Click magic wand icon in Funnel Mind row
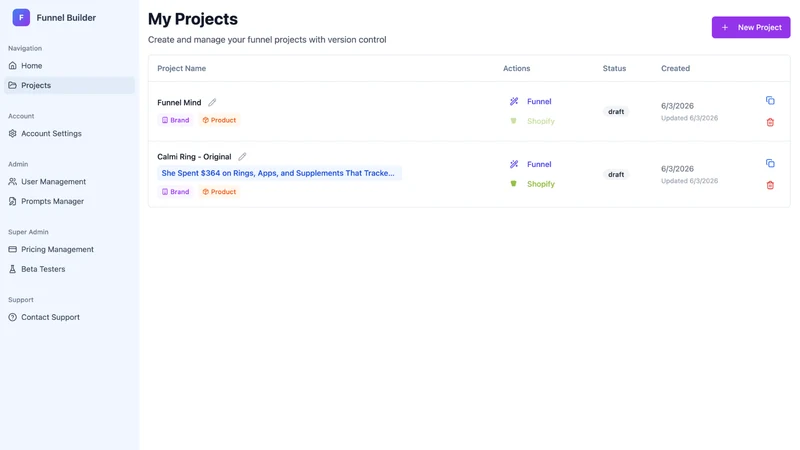This screenshot has height=450, width=800. pos(514,102)
